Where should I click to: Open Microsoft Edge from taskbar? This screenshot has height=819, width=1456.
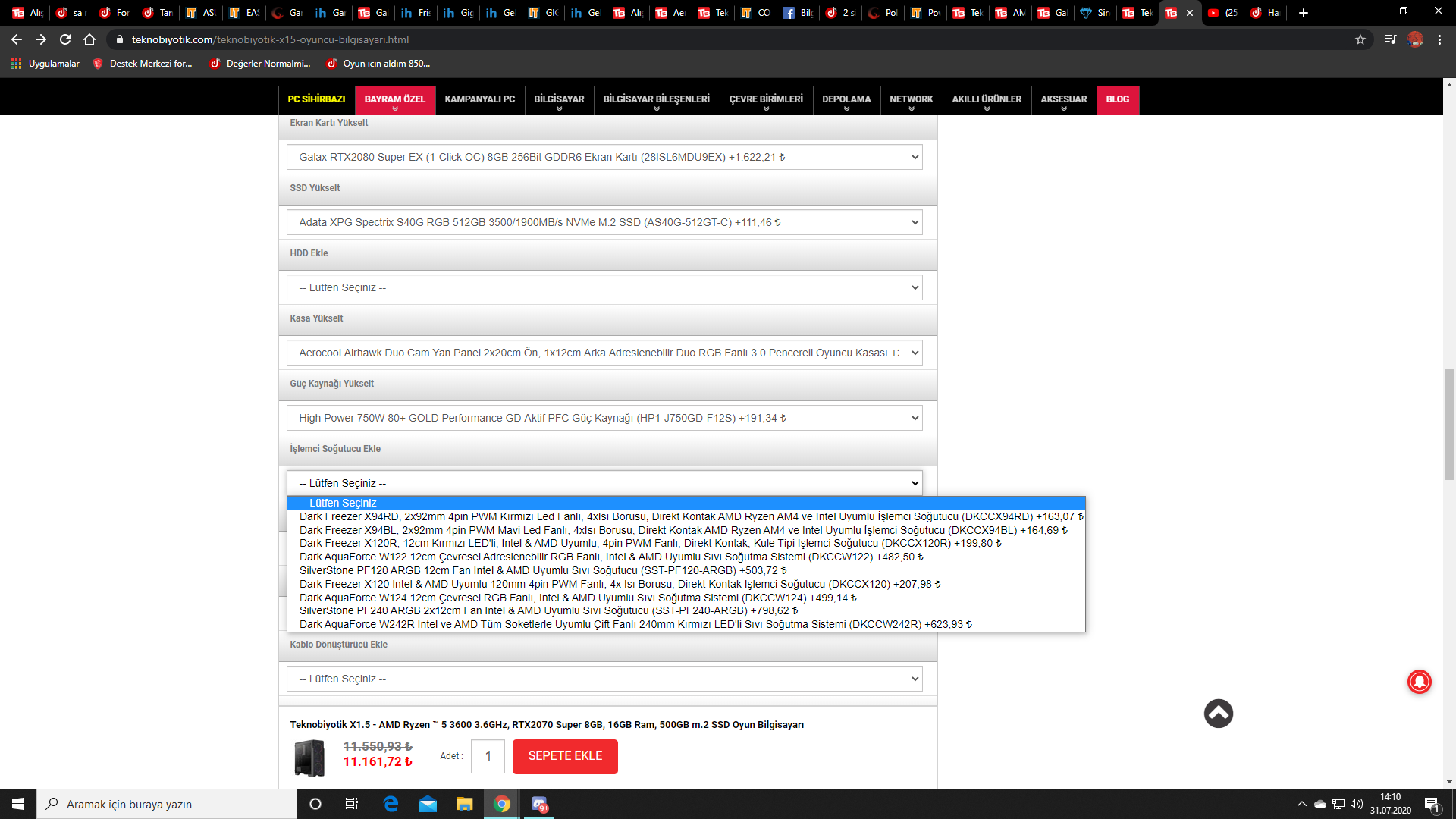pos(391,804)
